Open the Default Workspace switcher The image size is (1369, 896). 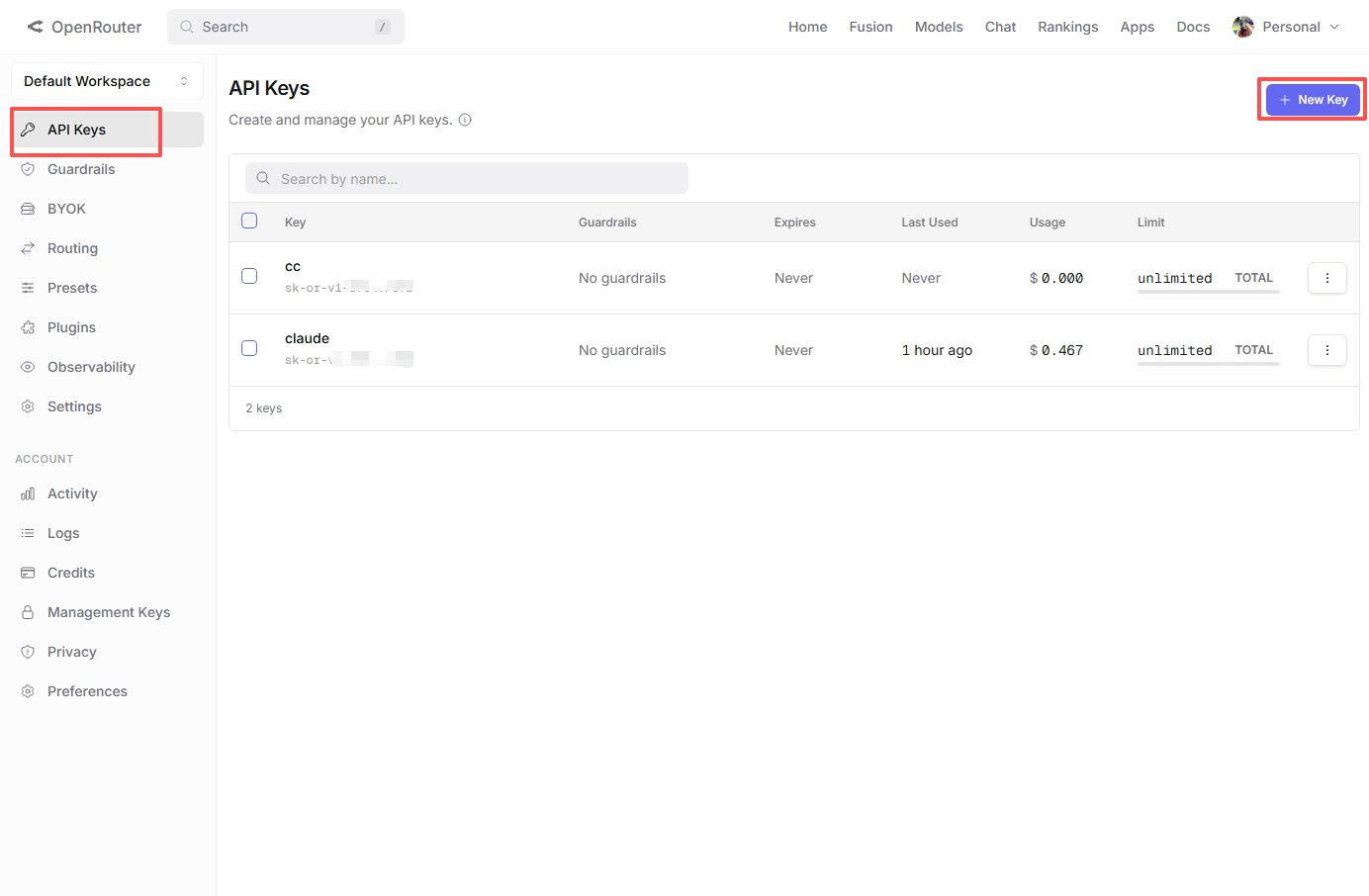click(x=107, y=81)
